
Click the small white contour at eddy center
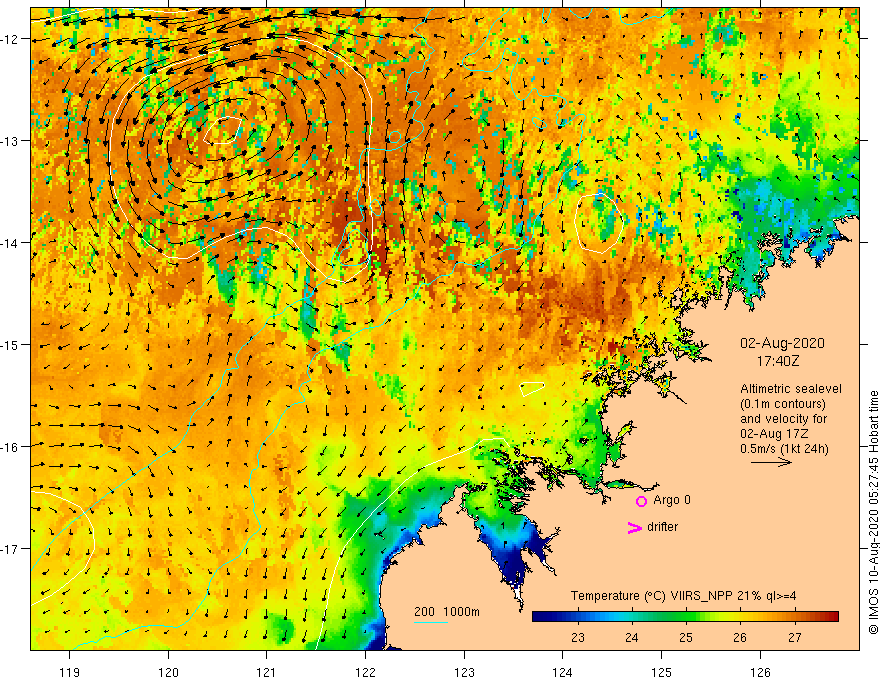click(223, 130)
